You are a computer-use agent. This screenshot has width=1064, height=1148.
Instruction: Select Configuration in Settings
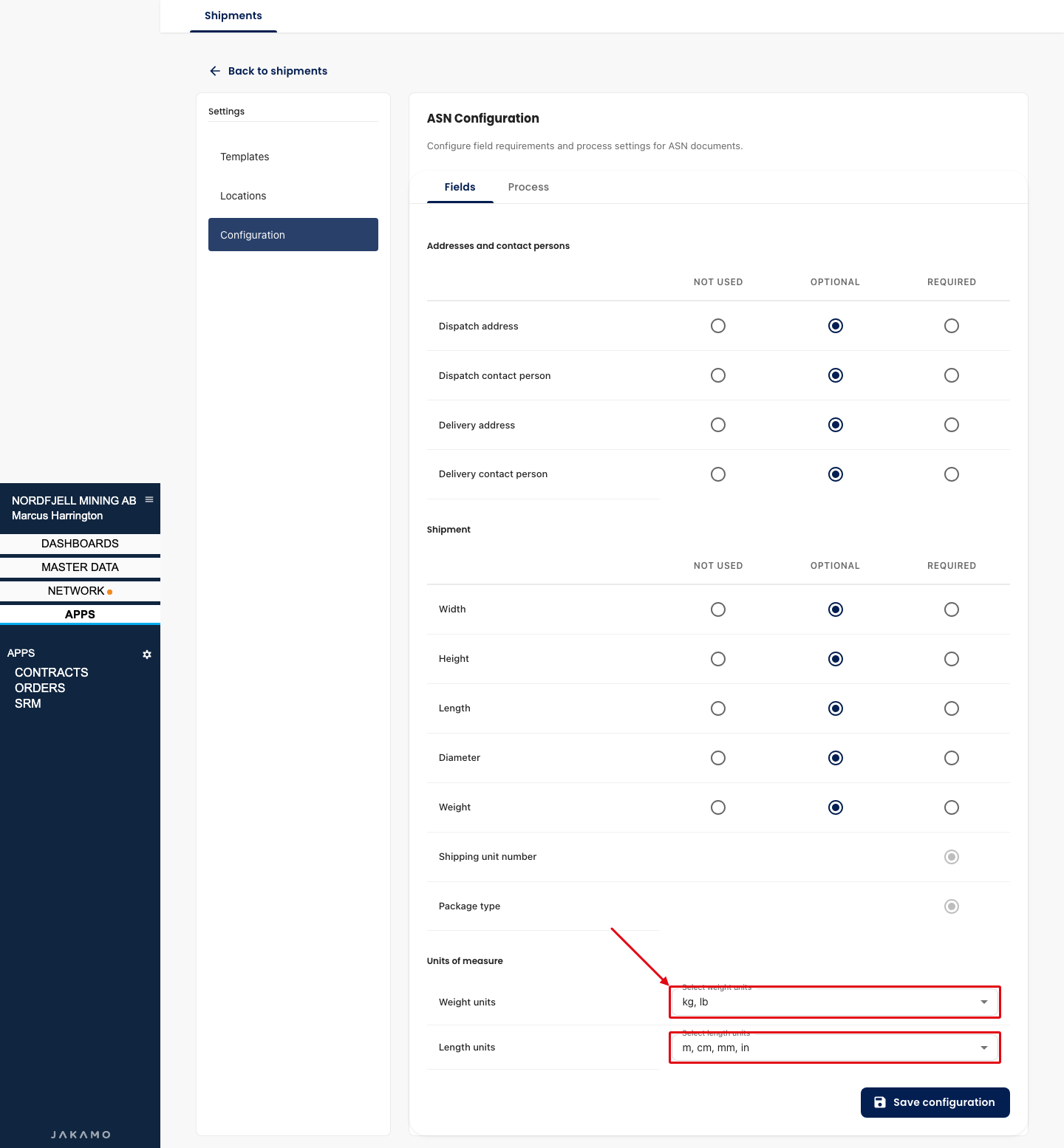(x=293, y=235)
